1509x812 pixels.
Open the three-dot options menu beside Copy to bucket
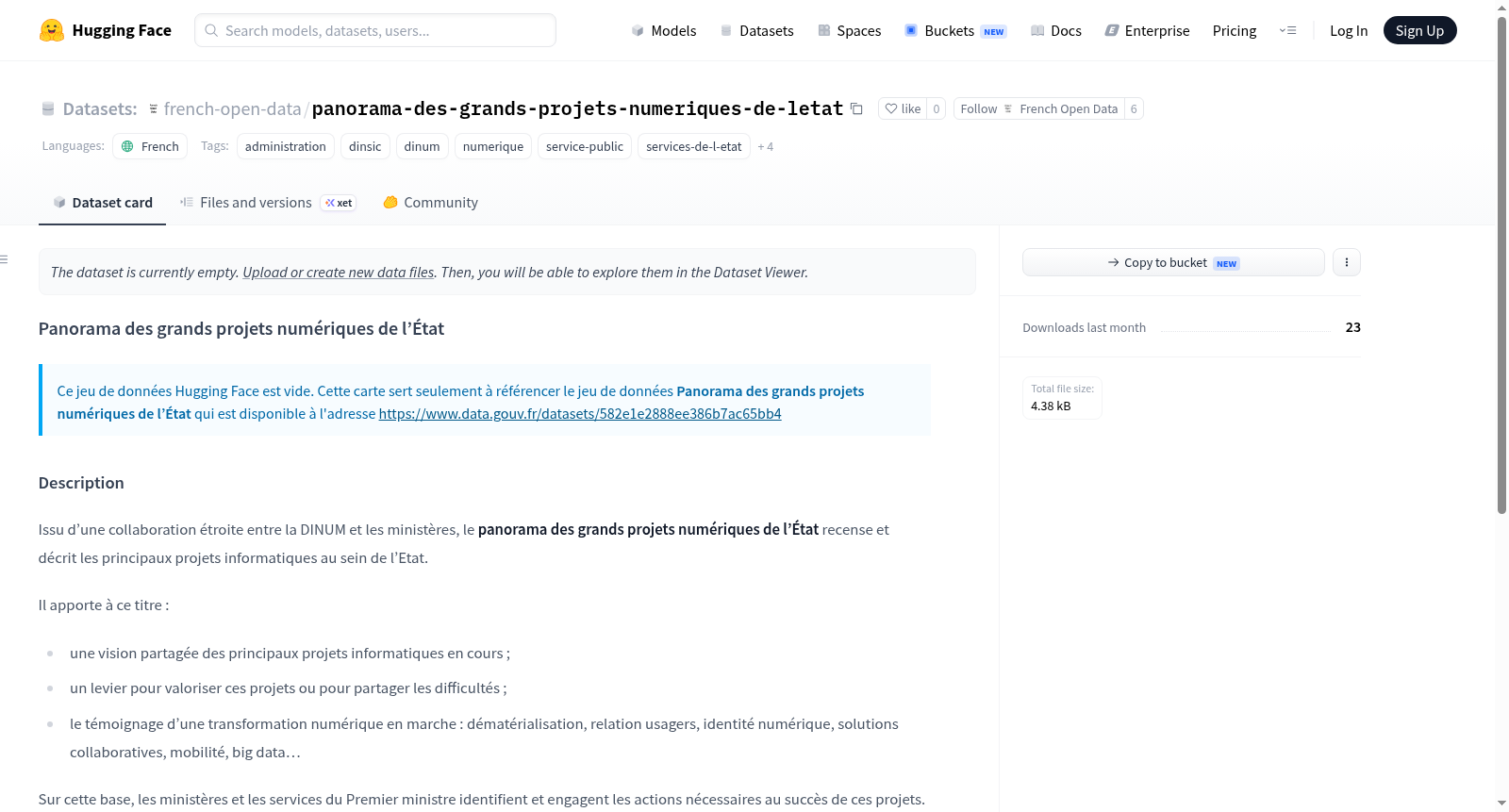[x=1347, y=262]
